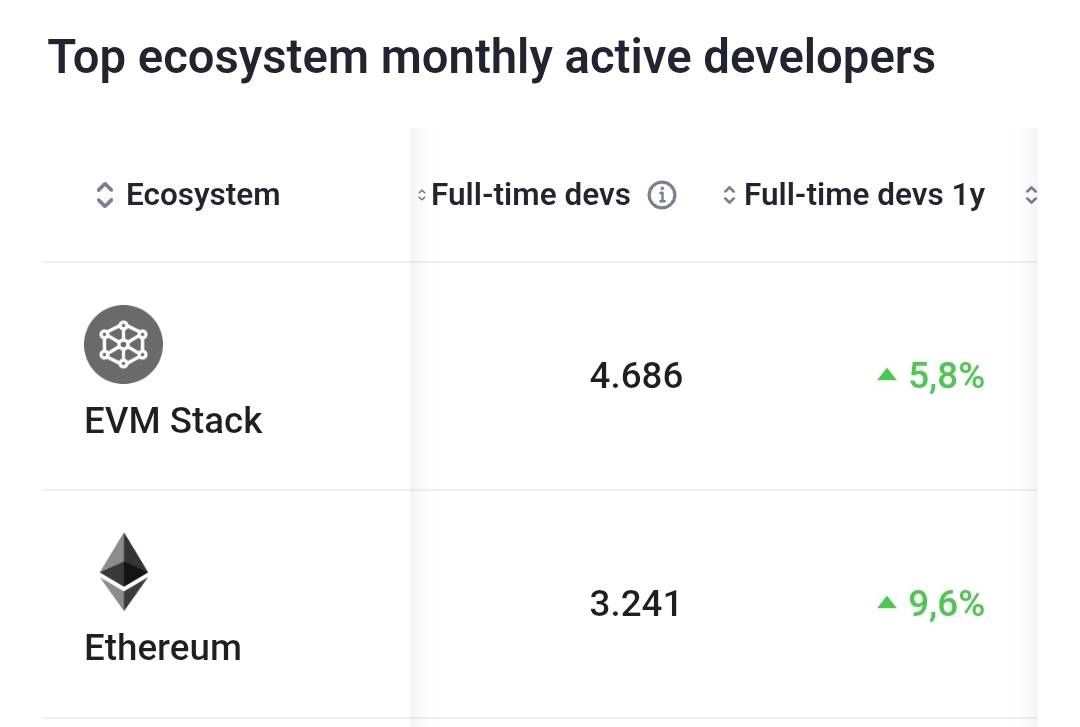
Task: Open the Full-time devs info tooltip icon
Action: pyautogui.click(x=662, y=195)
